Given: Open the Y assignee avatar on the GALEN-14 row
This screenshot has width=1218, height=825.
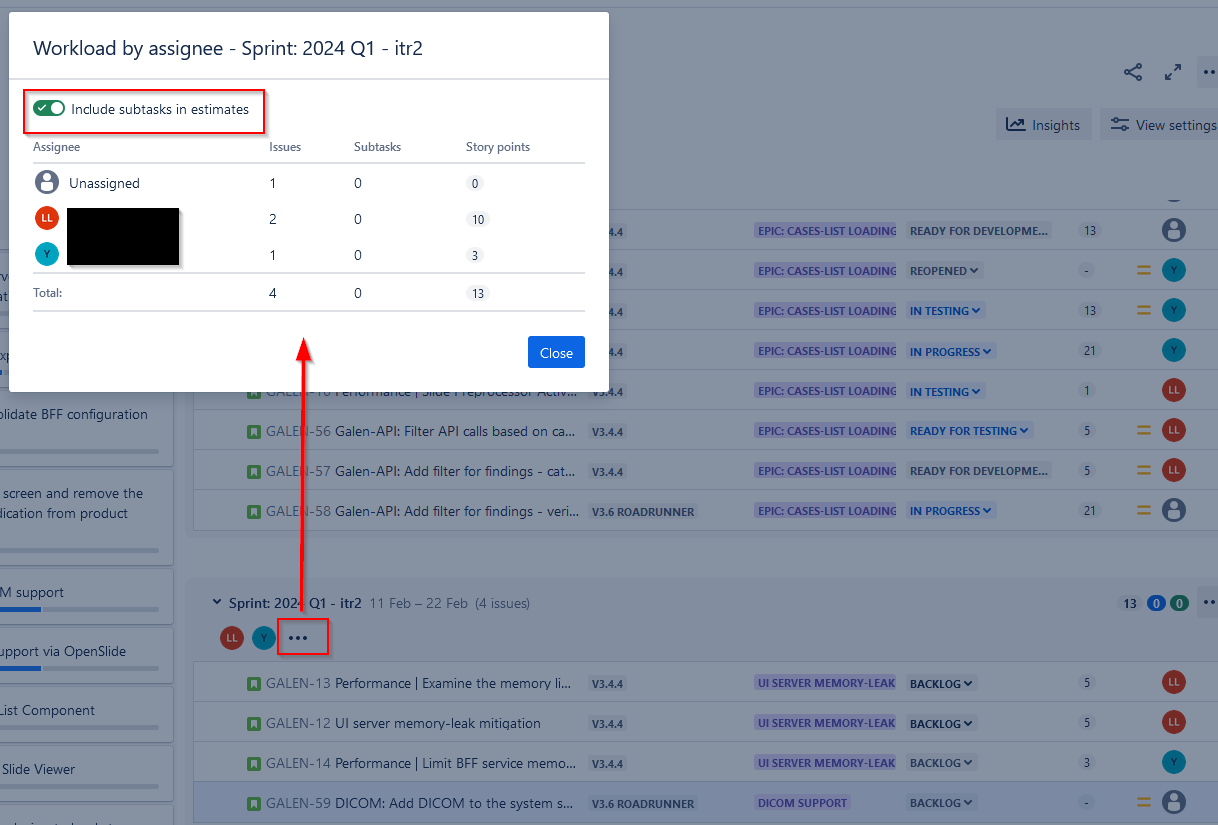Looking at the screenshot, I should click(x=1174, y=763).
